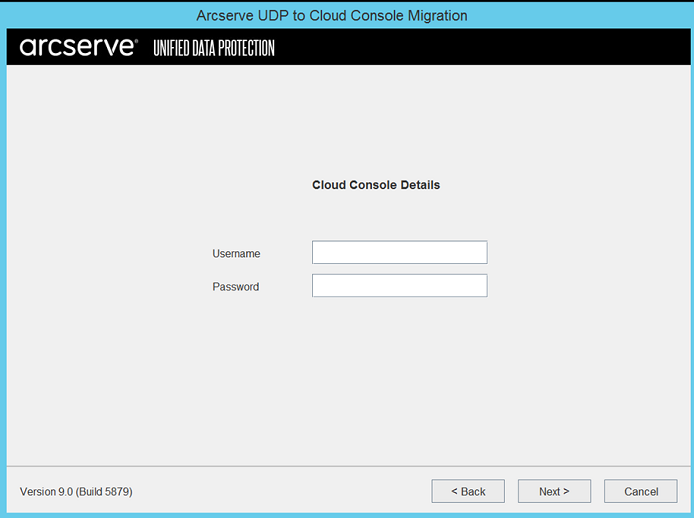
Task: Click the Password label
Action: click(235, 287)
